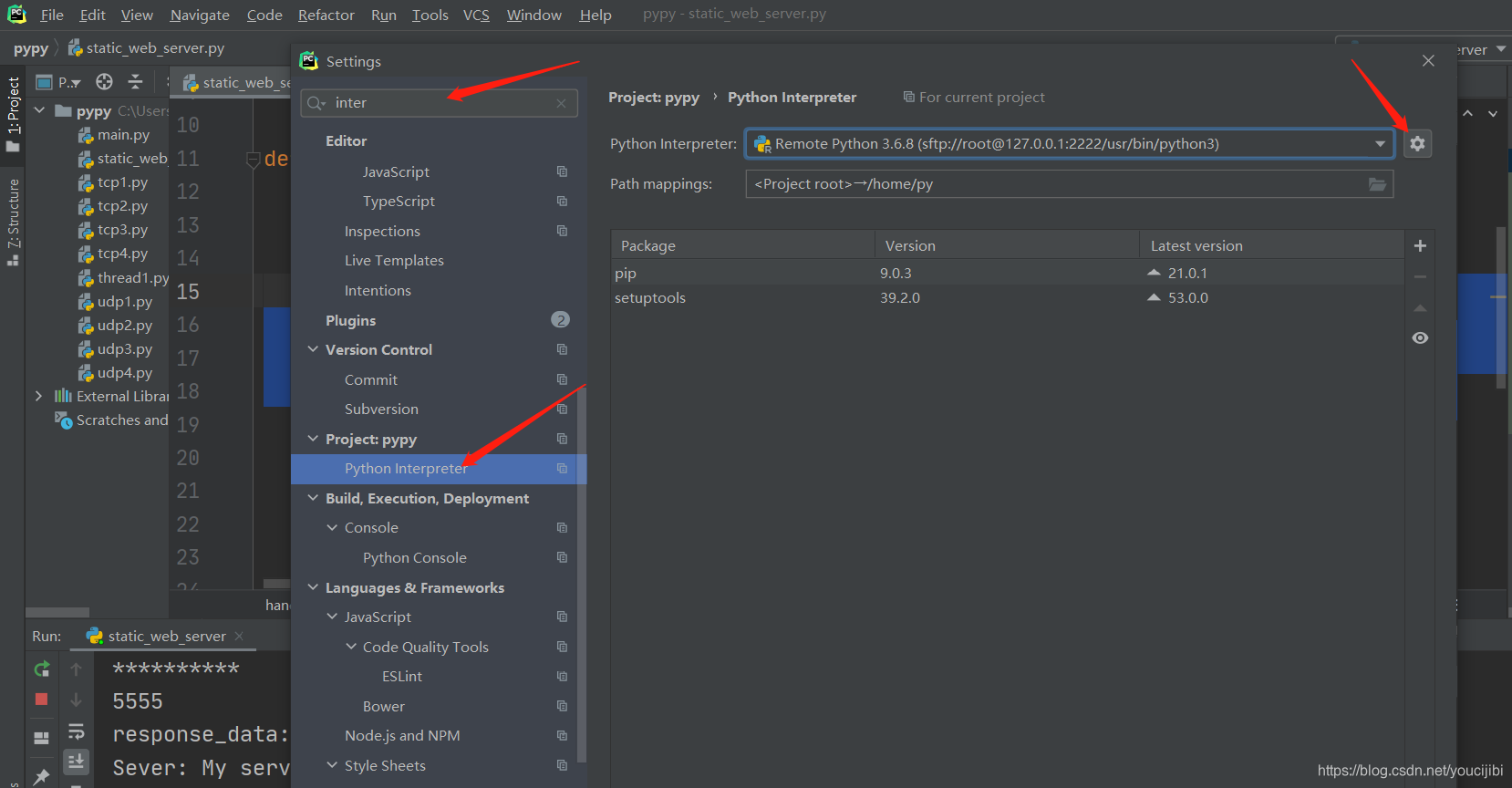Sort packages by Package column header
Image resolution: width=1512 pixels, height=788 pixels.
click(x=742, y=245)
